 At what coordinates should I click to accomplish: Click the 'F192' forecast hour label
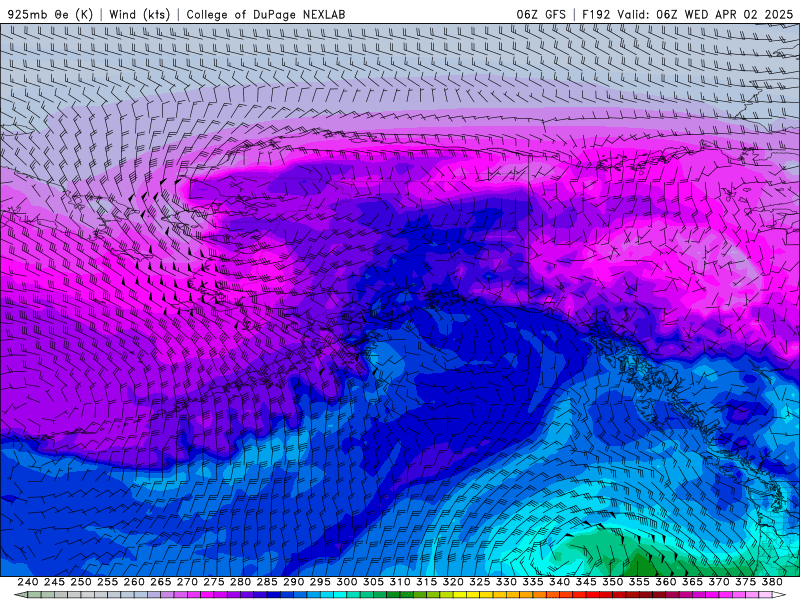point(596,14)
